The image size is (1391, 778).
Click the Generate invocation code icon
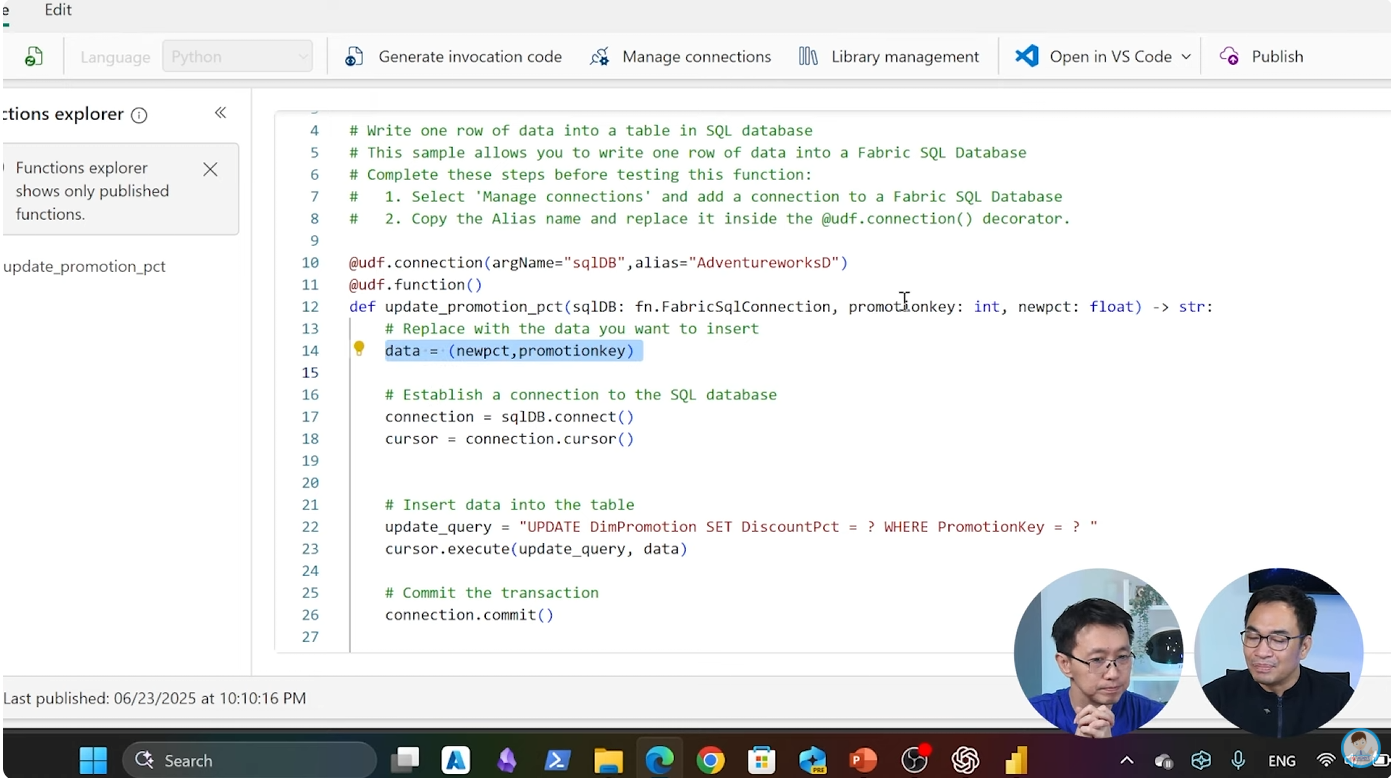pos(354,57)
